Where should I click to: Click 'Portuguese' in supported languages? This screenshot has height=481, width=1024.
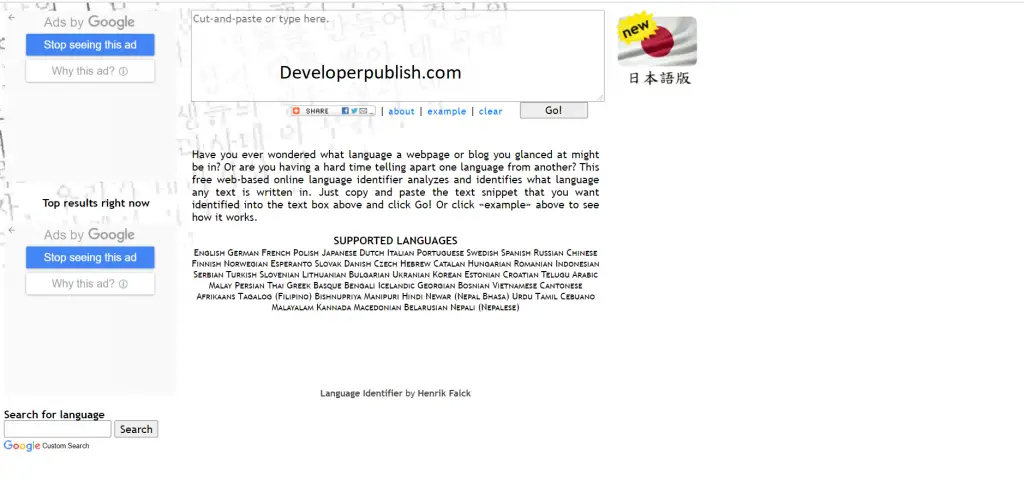click(440, 253)
